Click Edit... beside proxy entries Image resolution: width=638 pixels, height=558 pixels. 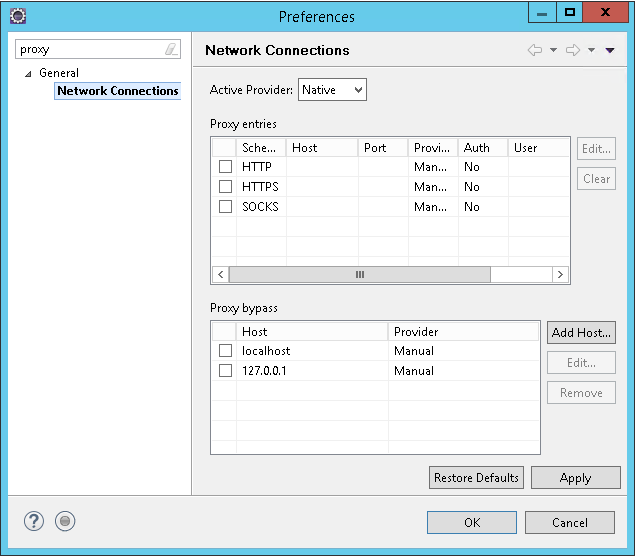[596, 149]
